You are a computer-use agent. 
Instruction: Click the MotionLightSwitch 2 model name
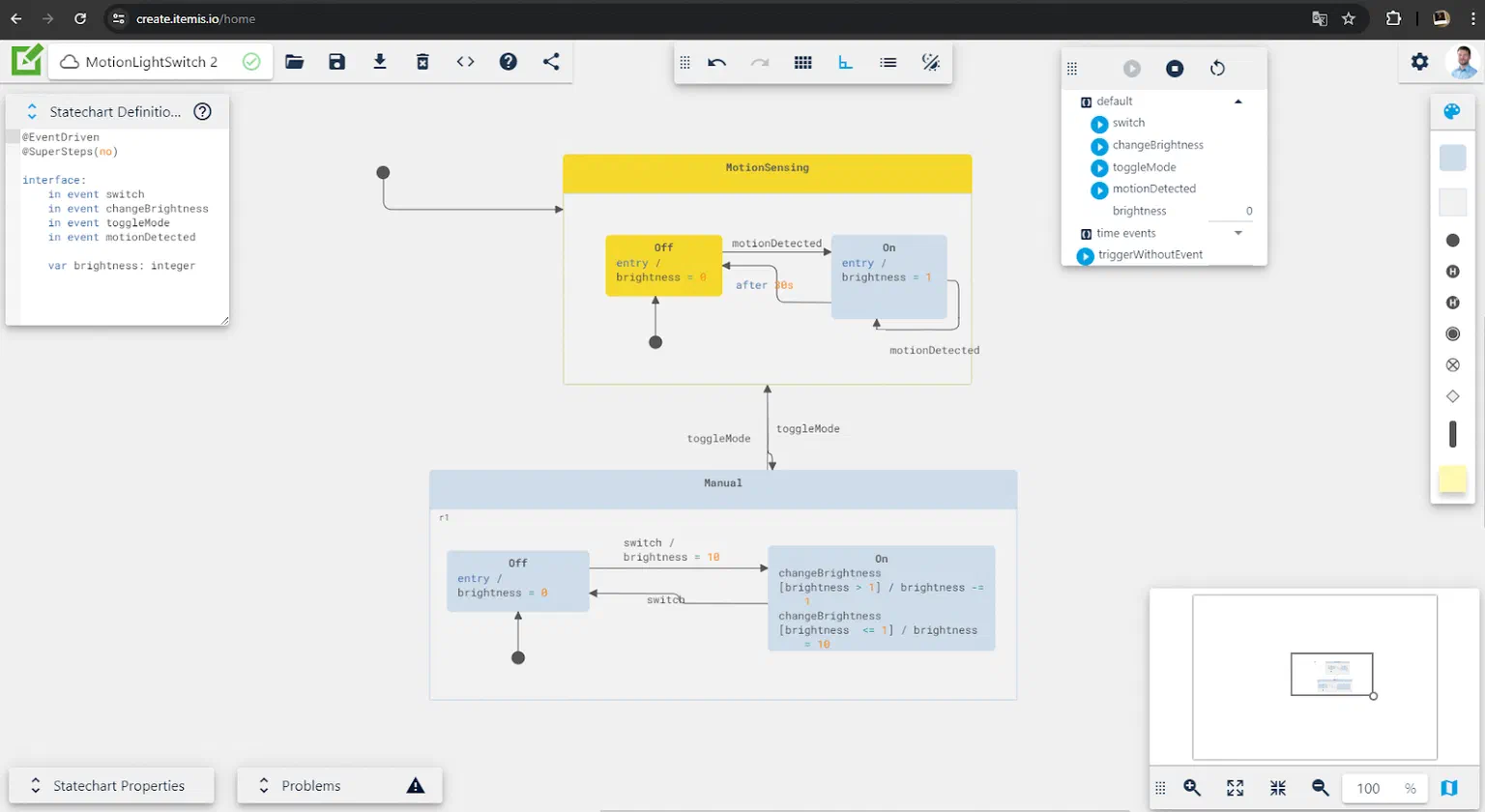151,62
